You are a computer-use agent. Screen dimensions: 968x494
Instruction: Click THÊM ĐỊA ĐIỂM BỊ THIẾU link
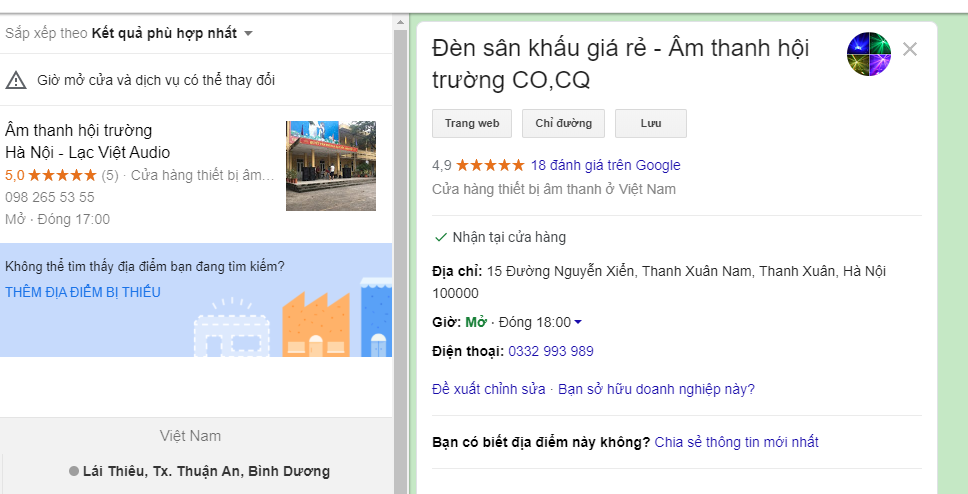click(x=83, y=292)
